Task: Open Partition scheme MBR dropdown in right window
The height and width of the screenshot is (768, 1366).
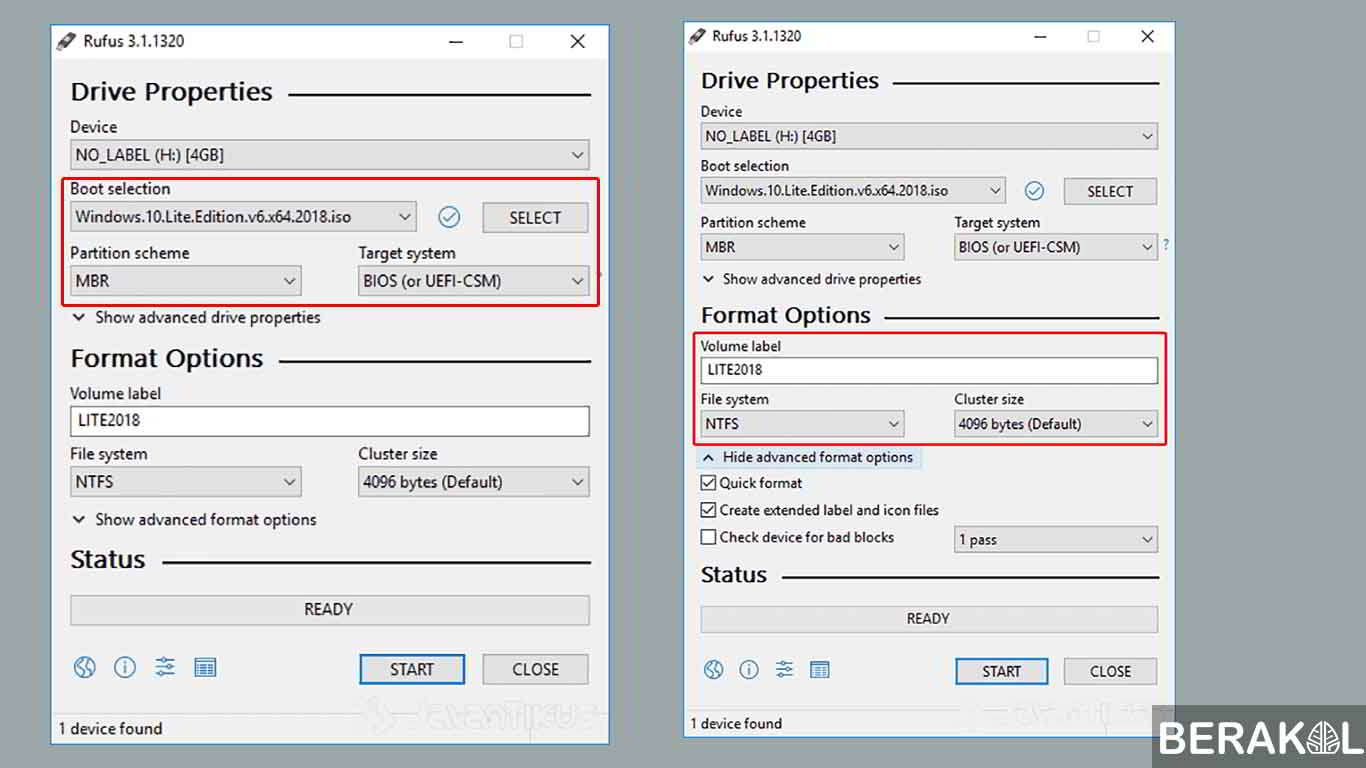Action: pyautogui.click(x=802, y=247)
